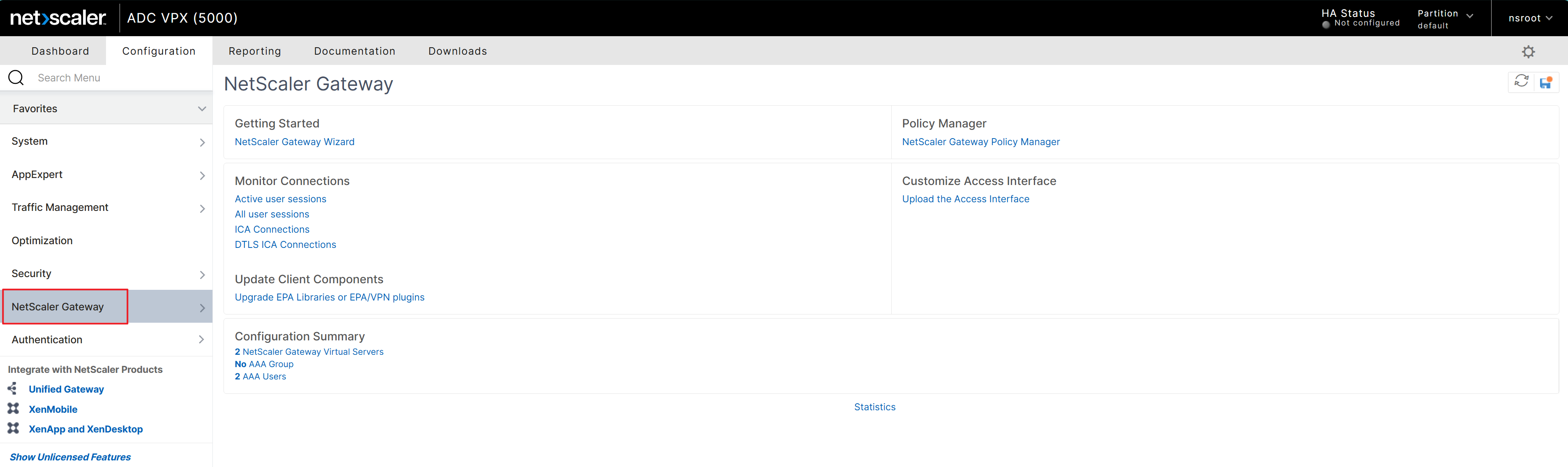Click Show Unlicensed Features
Image resolution: width=1568 pixels, height=467 pixels.
tap(70, 457)
